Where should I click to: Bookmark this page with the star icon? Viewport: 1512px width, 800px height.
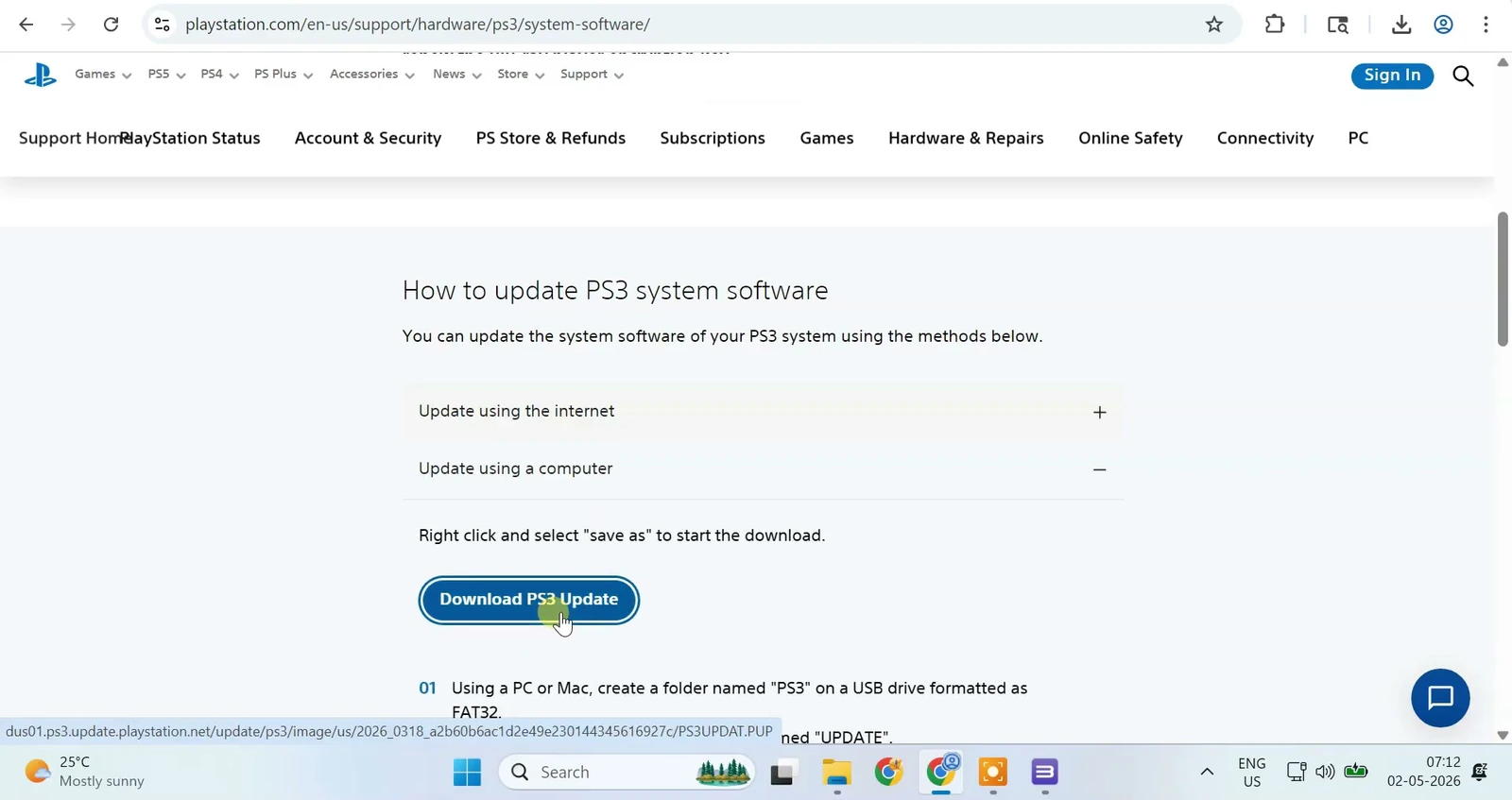(1214, 25)
